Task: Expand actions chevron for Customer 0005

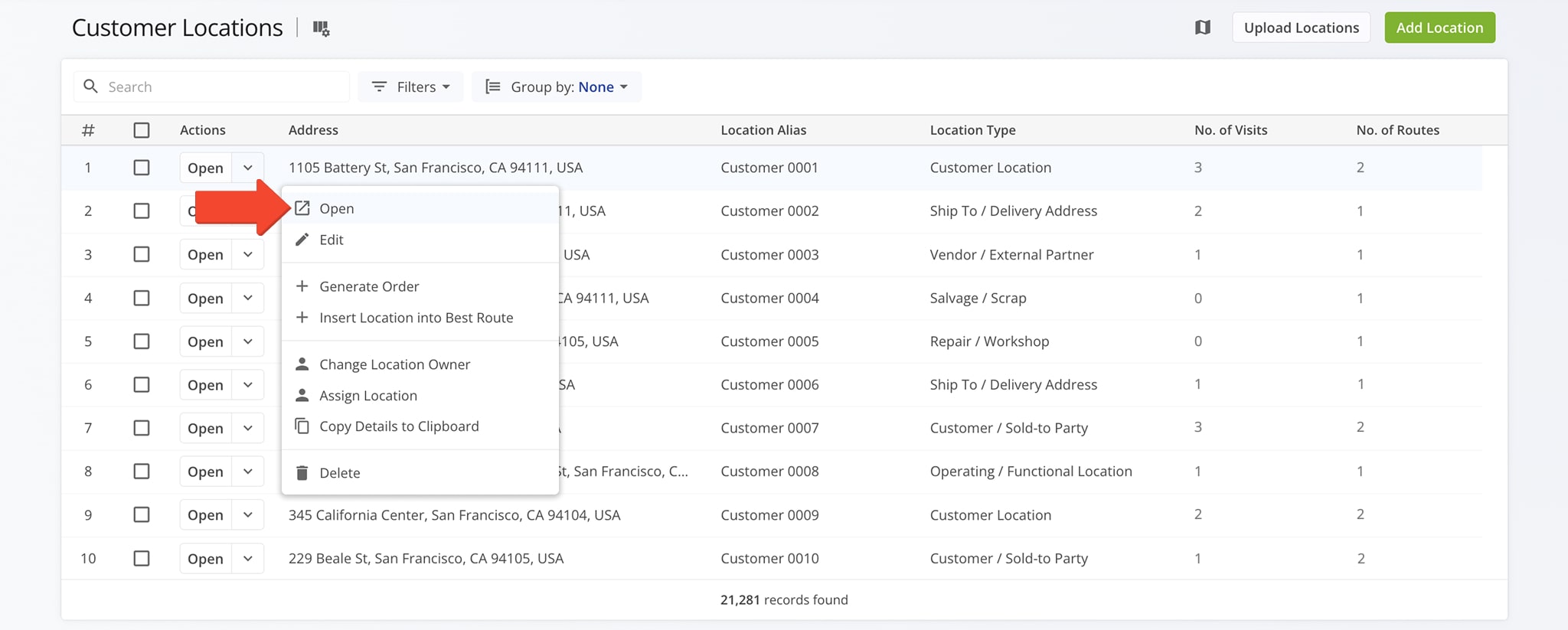Action: pos(248,341)
